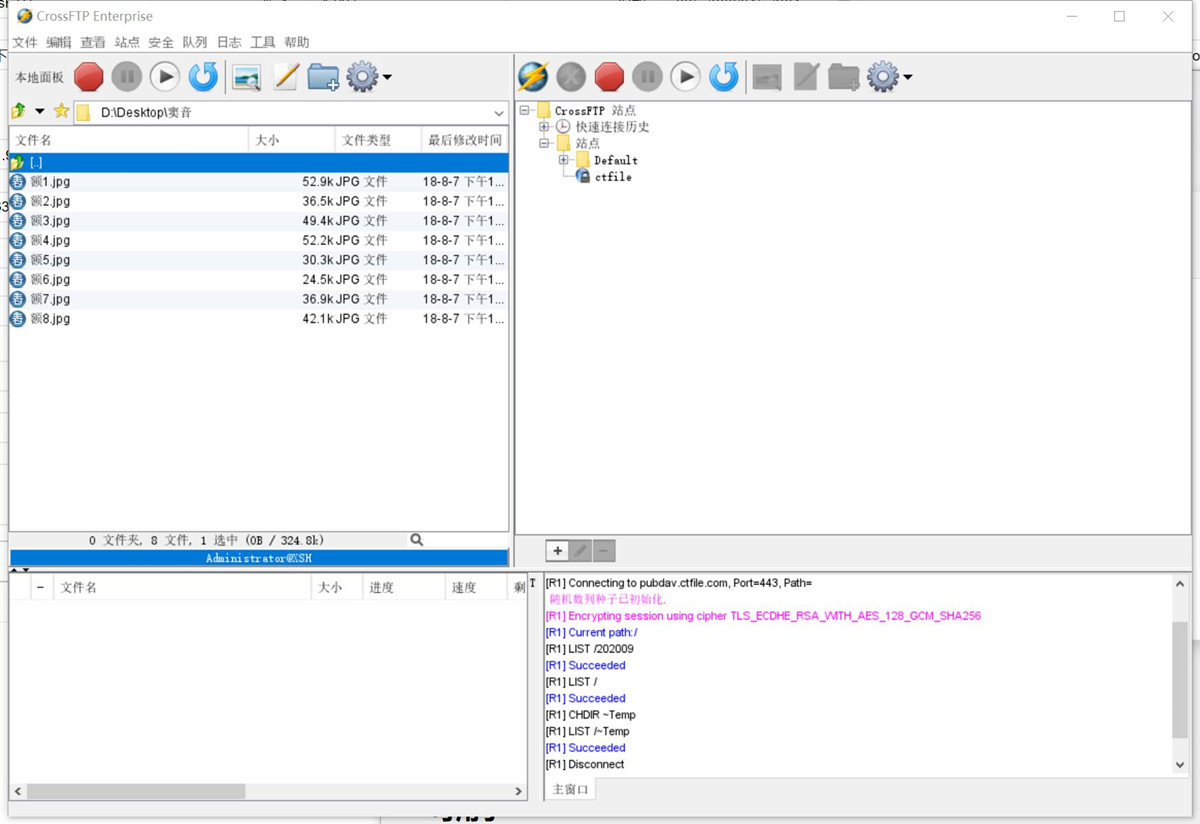Screen dimensions: 1200x824
Task: Collapse the CrossFTP 站点 root node
Action: (x=526, y=110)
